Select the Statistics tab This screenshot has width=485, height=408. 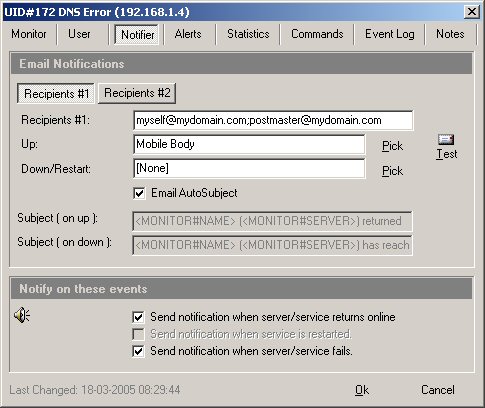(248, 34)
